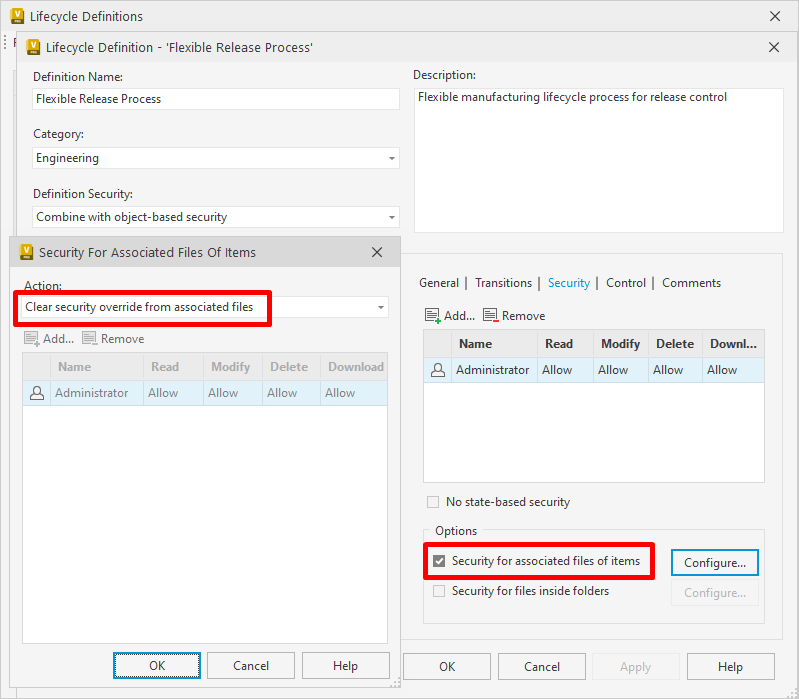The image size is (799, 699).
Task: Switch to the Control tab
Action: [626, 283]
